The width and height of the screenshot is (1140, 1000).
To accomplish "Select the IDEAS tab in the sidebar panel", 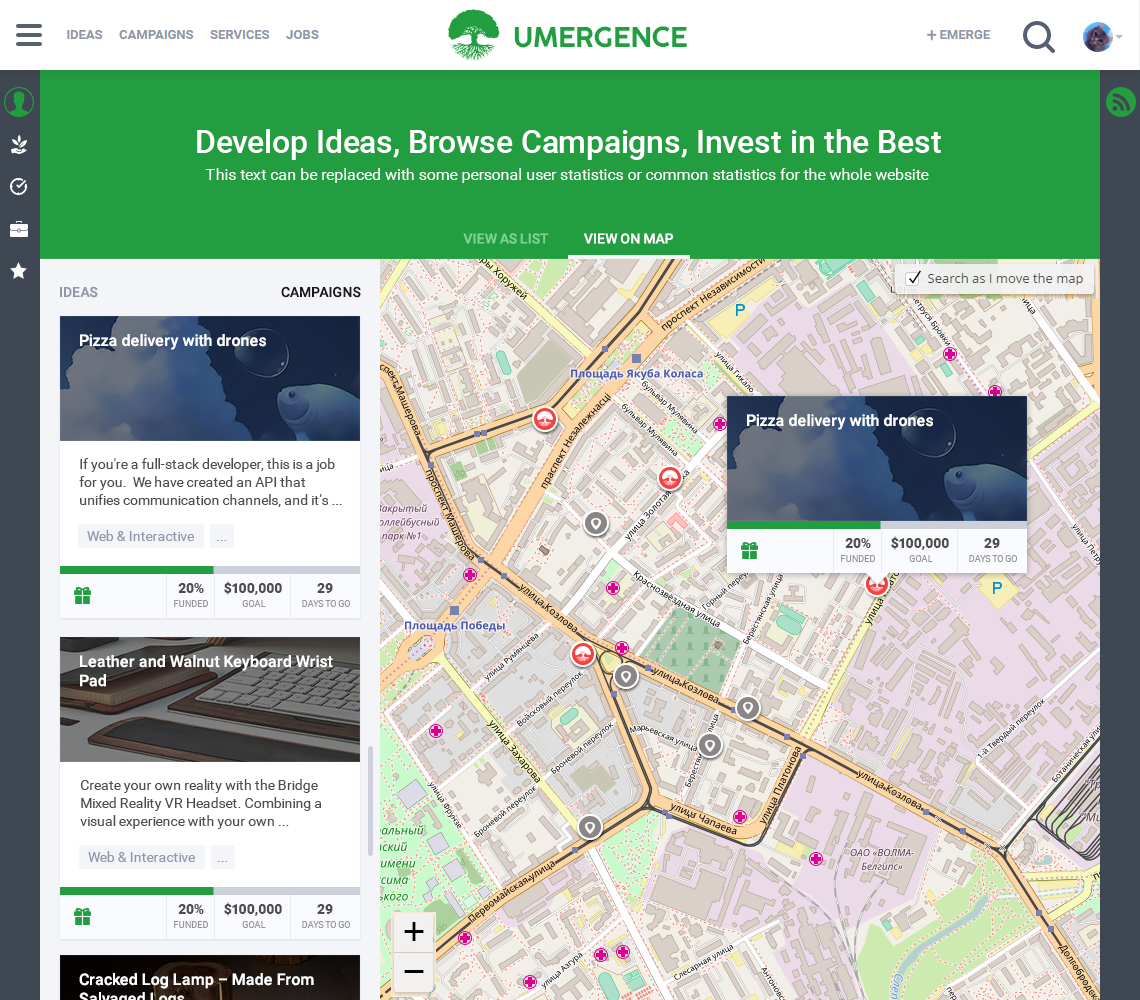I will (78, 292).
